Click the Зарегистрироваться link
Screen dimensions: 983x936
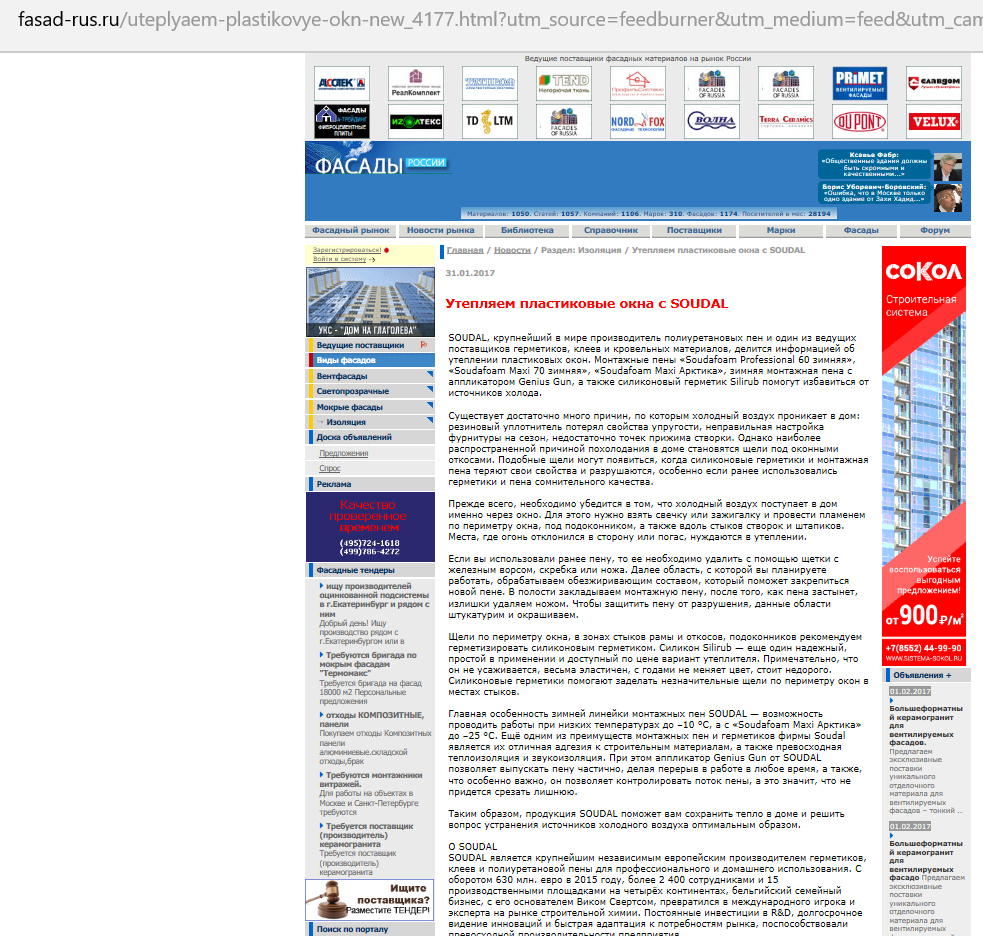click(x=347, y=250)
